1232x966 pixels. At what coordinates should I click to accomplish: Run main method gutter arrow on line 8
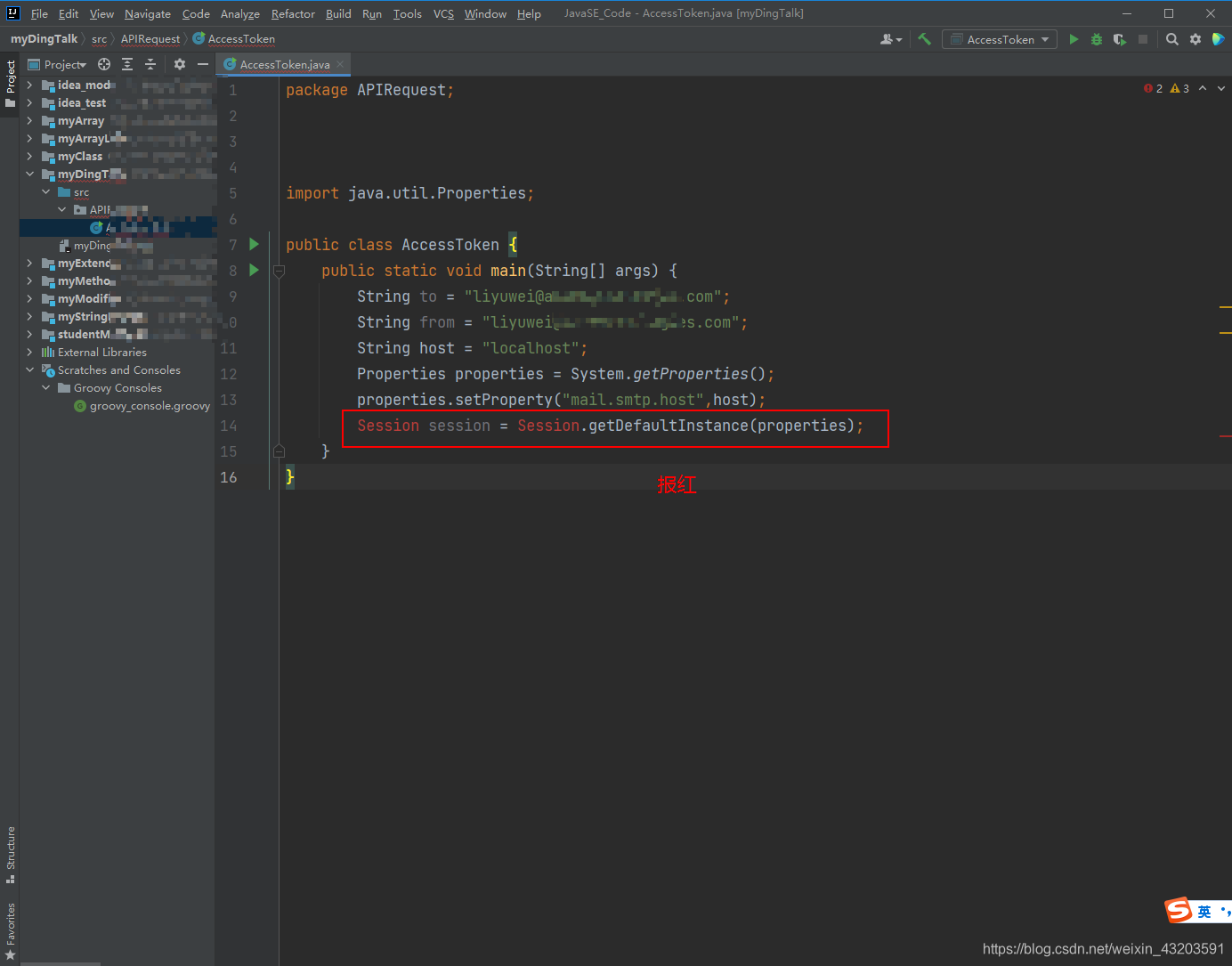click(254, 270)
